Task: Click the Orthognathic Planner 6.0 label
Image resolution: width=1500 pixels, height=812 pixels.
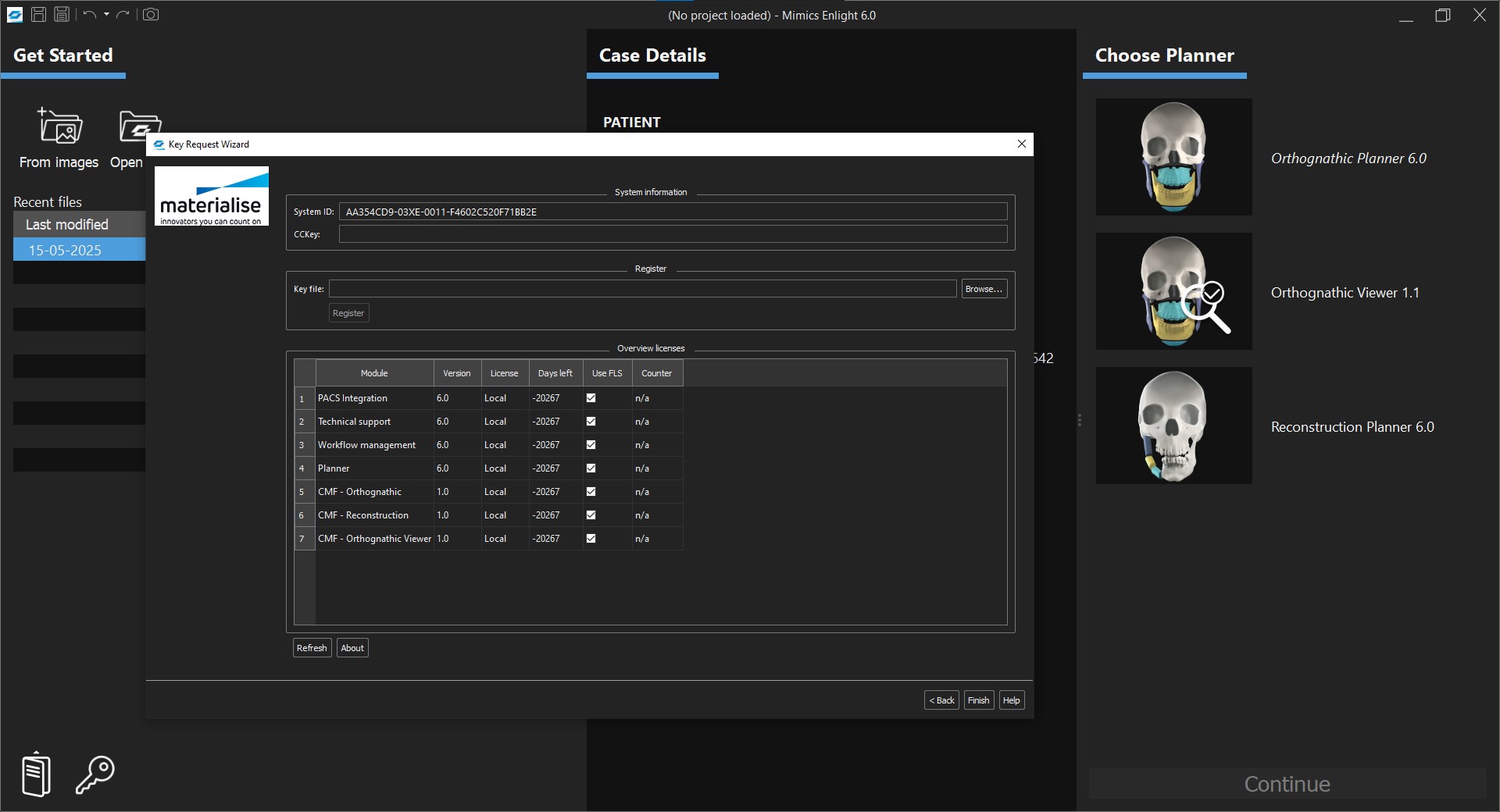Action: pyautogui.click(x=1348, y=158)
